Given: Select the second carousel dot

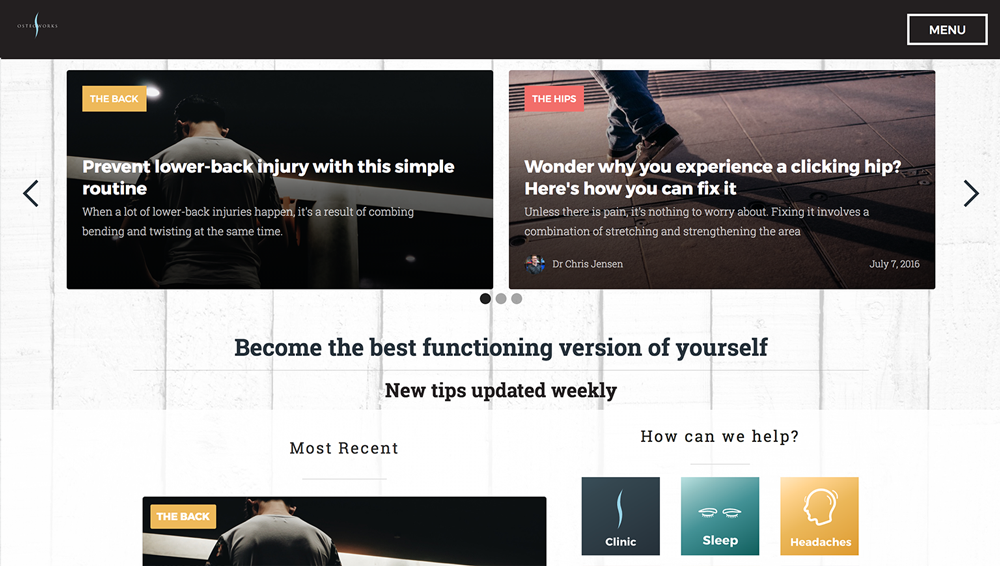Looking at the screenshot, I should point(501,299).
